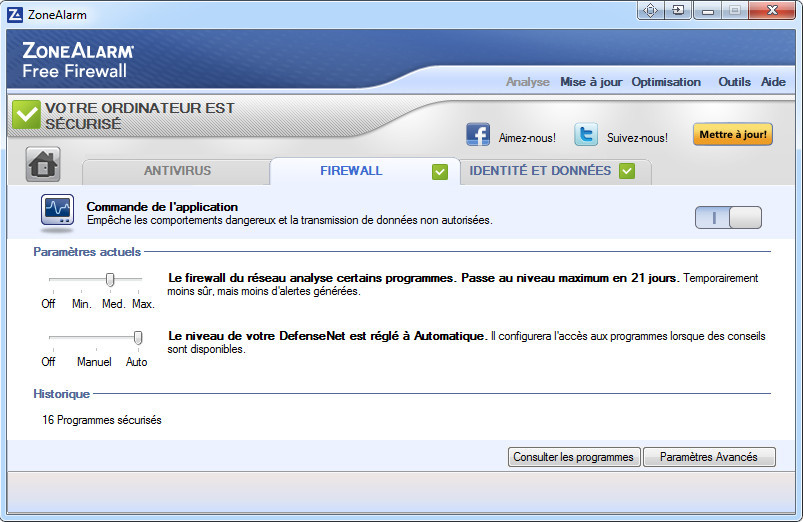Click the DefenseNet slider Off label
803x522 pixels.
(x=48, y=362)
